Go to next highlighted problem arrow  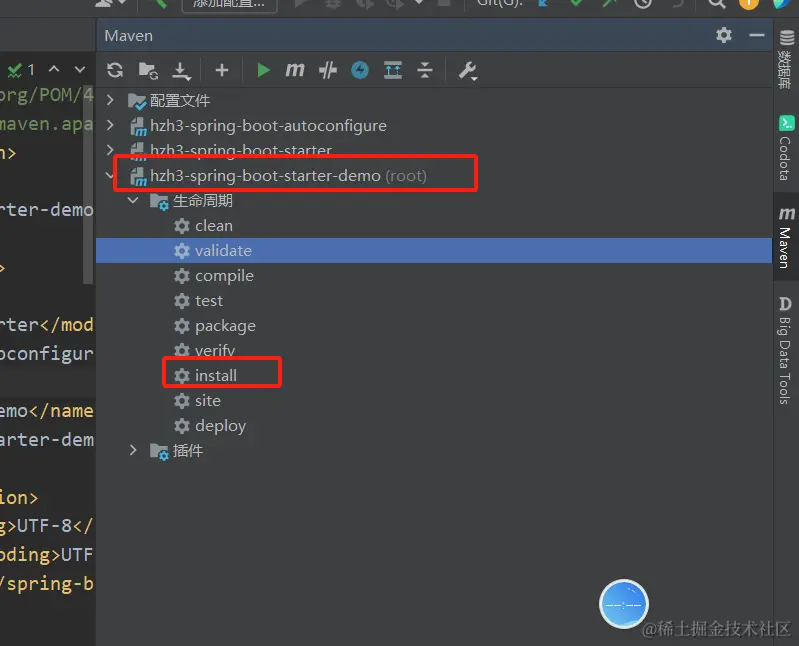click(x=79, y=69)
